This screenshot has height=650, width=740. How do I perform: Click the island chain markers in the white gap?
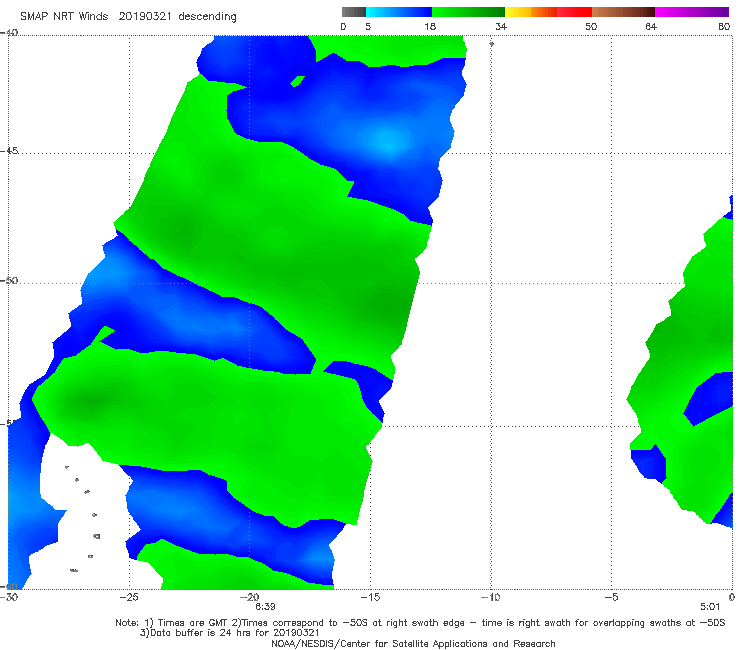pyautogui.click(x=84, y=518)
